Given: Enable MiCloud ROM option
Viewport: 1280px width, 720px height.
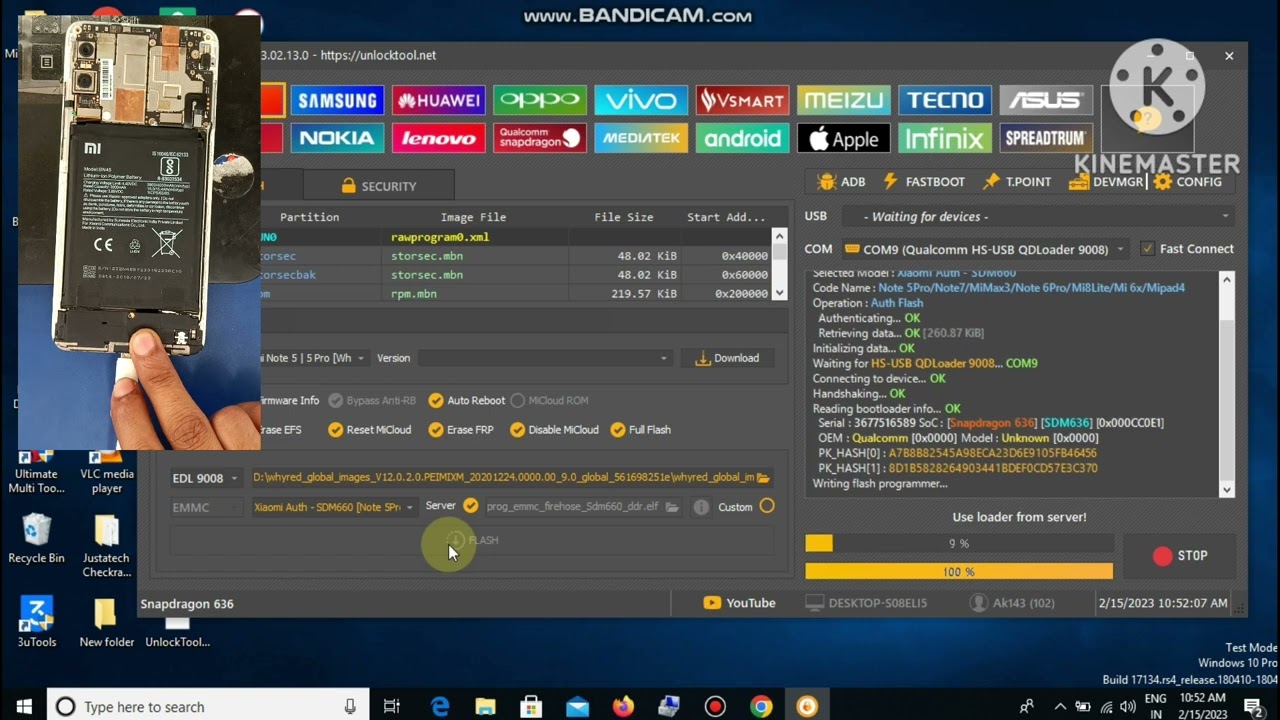Looking at the screenshot, I should (549, 400).
